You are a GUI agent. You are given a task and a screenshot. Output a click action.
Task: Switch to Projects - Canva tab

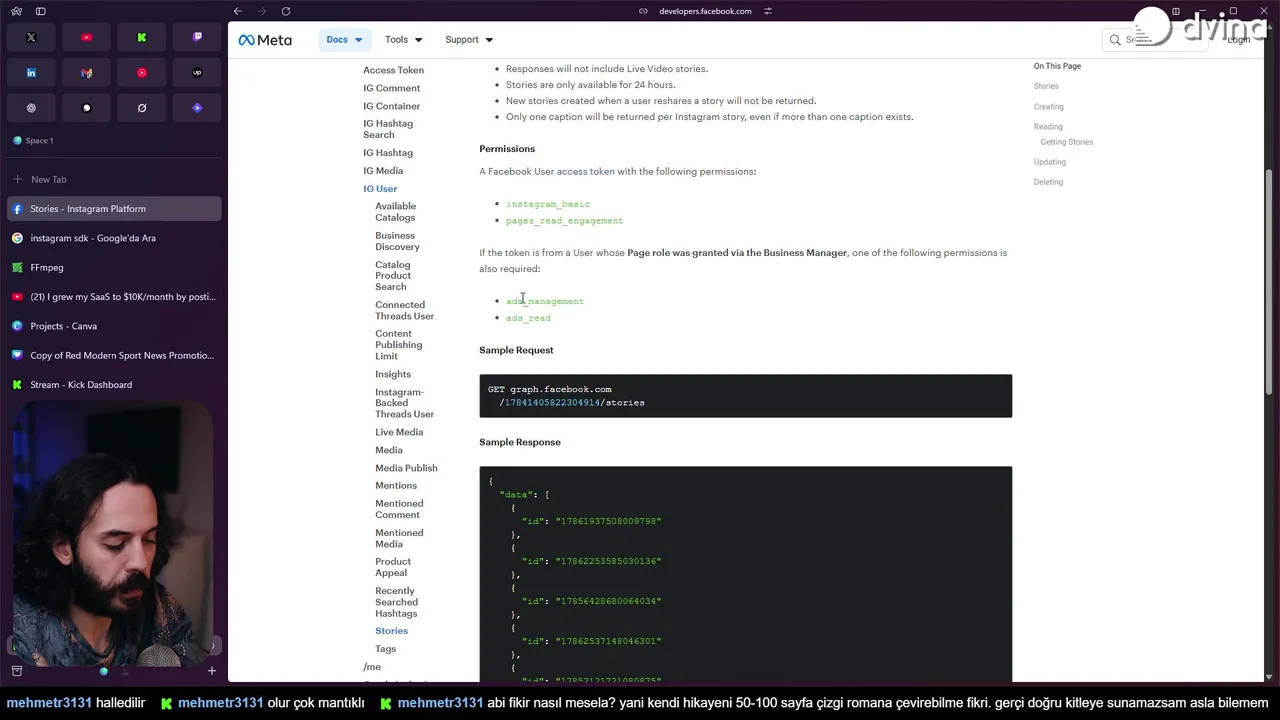[x=114, y=326]
